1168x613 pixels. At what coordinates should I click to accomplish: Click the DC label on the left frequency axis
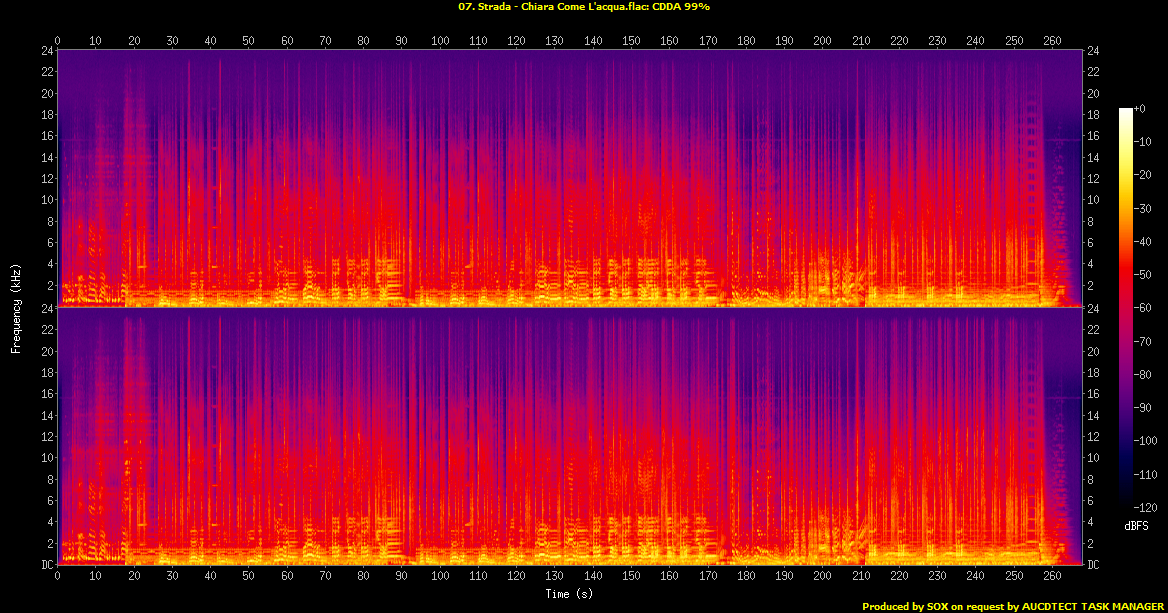coord(47,565)
